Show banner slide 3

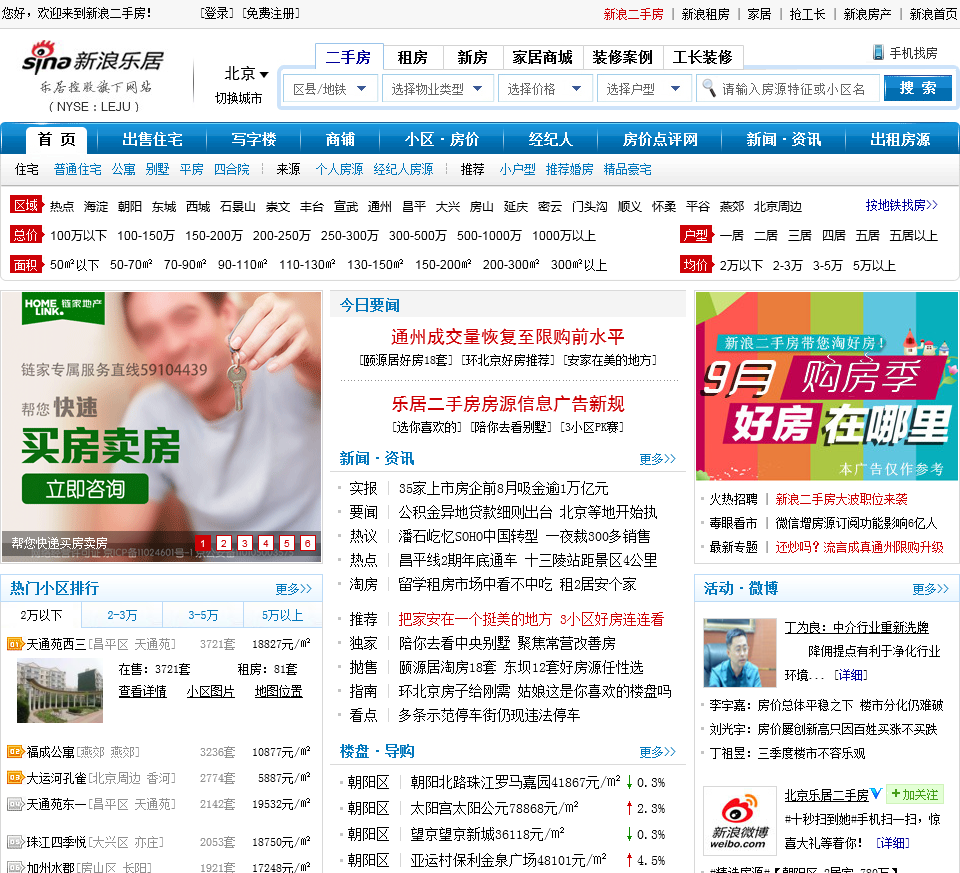(245, 542)
